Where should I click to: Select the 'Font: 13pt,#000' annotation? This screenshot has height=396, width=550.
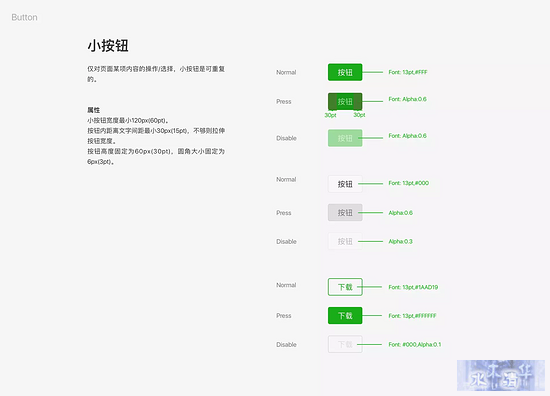tap(408, 183)
